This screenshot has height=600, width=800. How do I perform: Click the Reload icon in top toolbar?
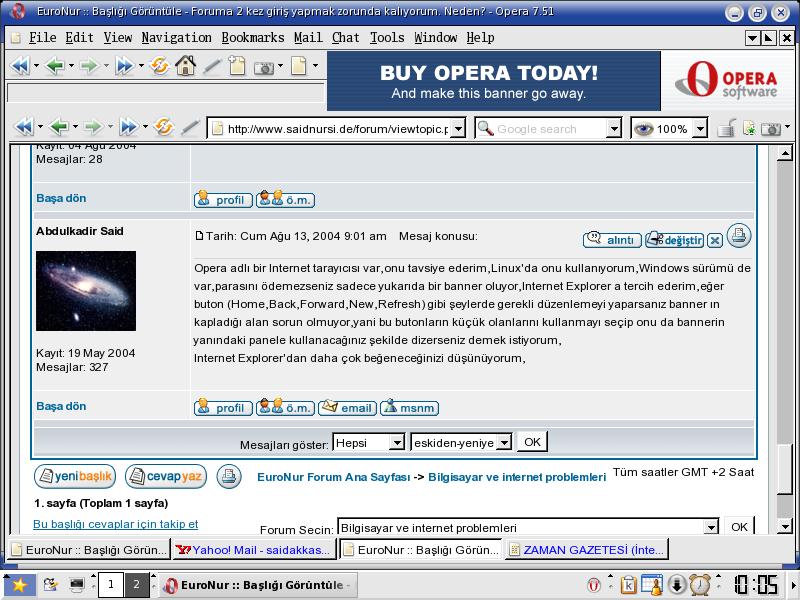click(x=160, y=66)
